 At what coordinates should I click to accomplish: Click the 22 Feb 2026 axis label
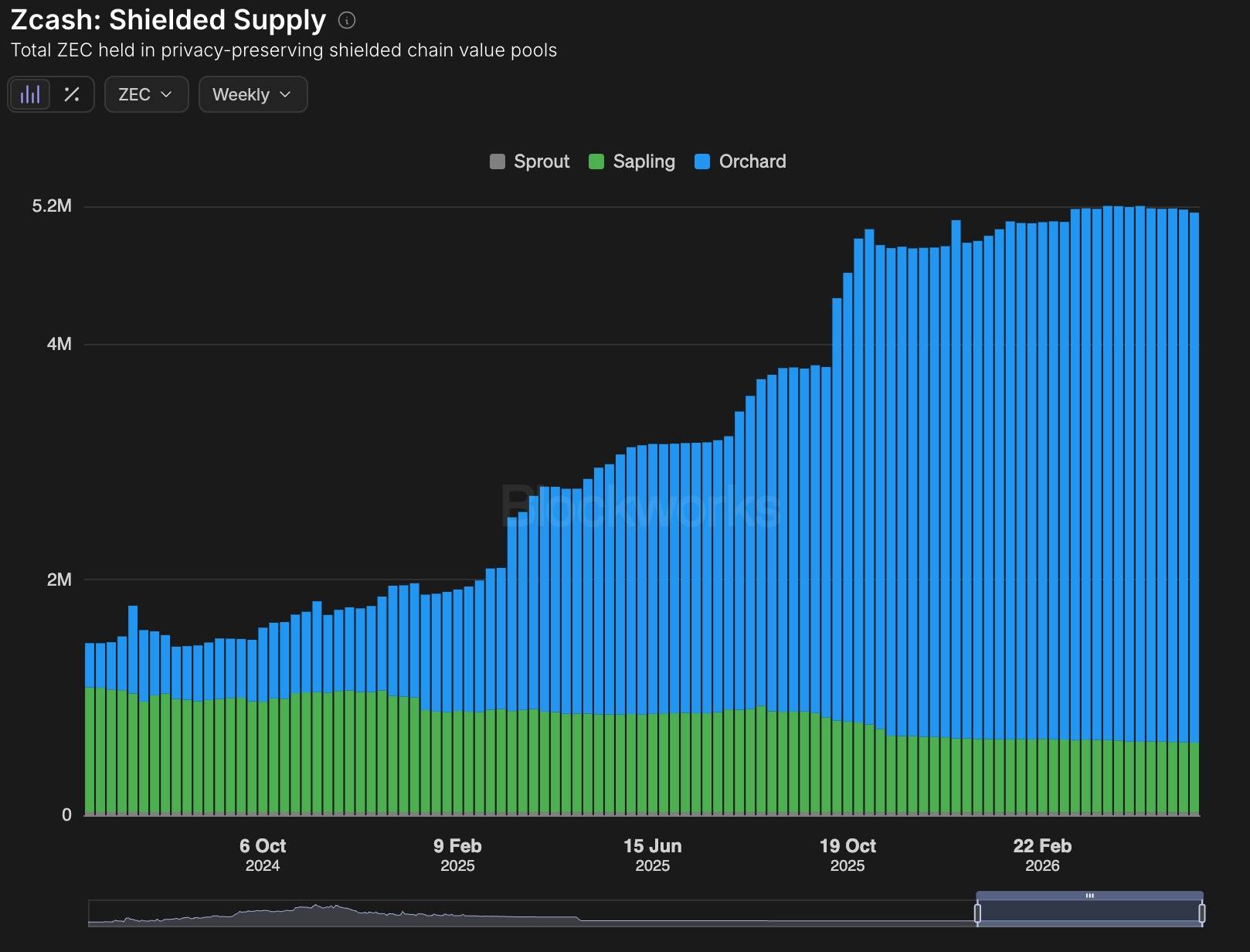tap(1042, 855)
